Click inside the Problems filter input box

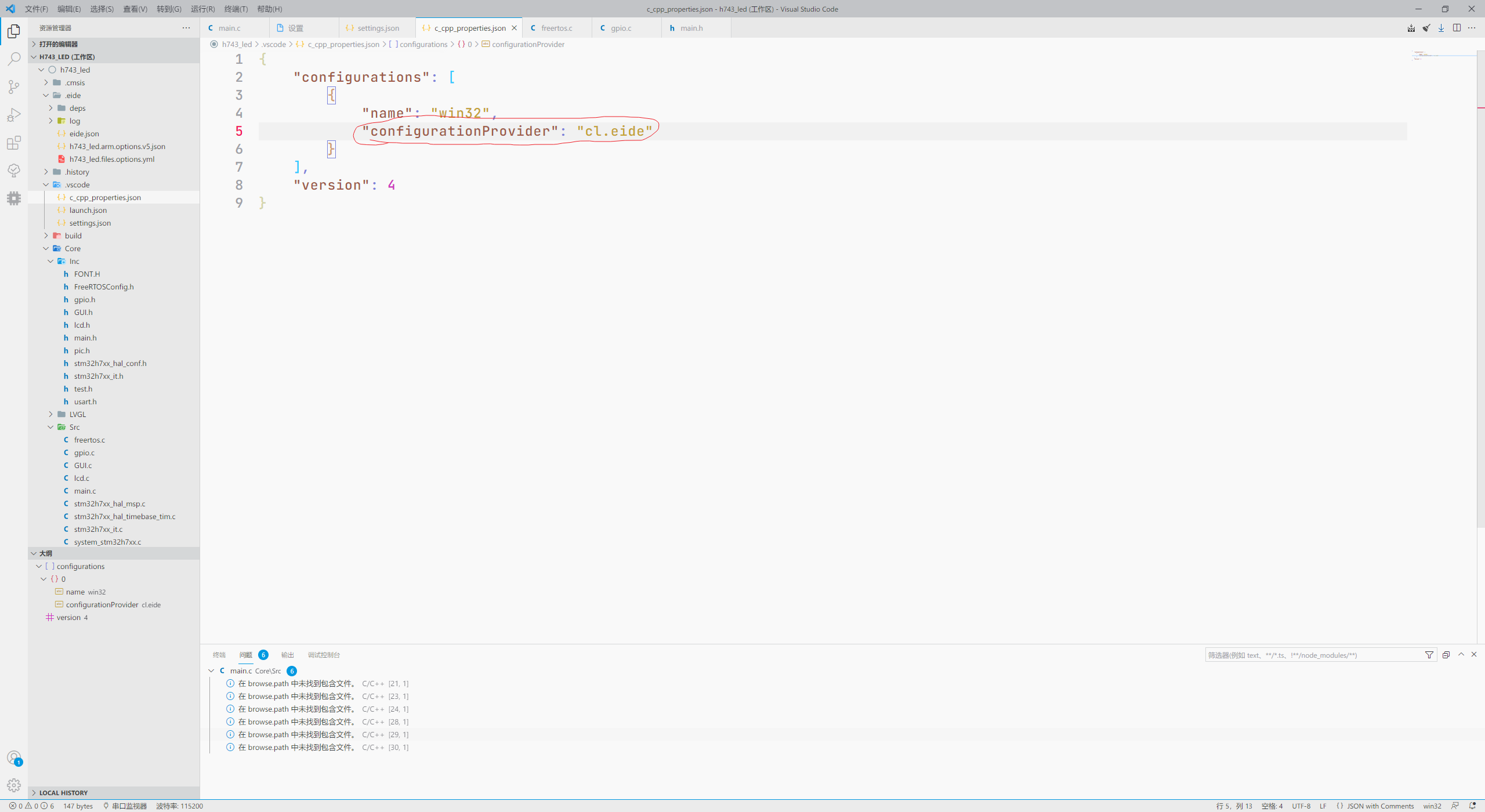point(1305,655)
